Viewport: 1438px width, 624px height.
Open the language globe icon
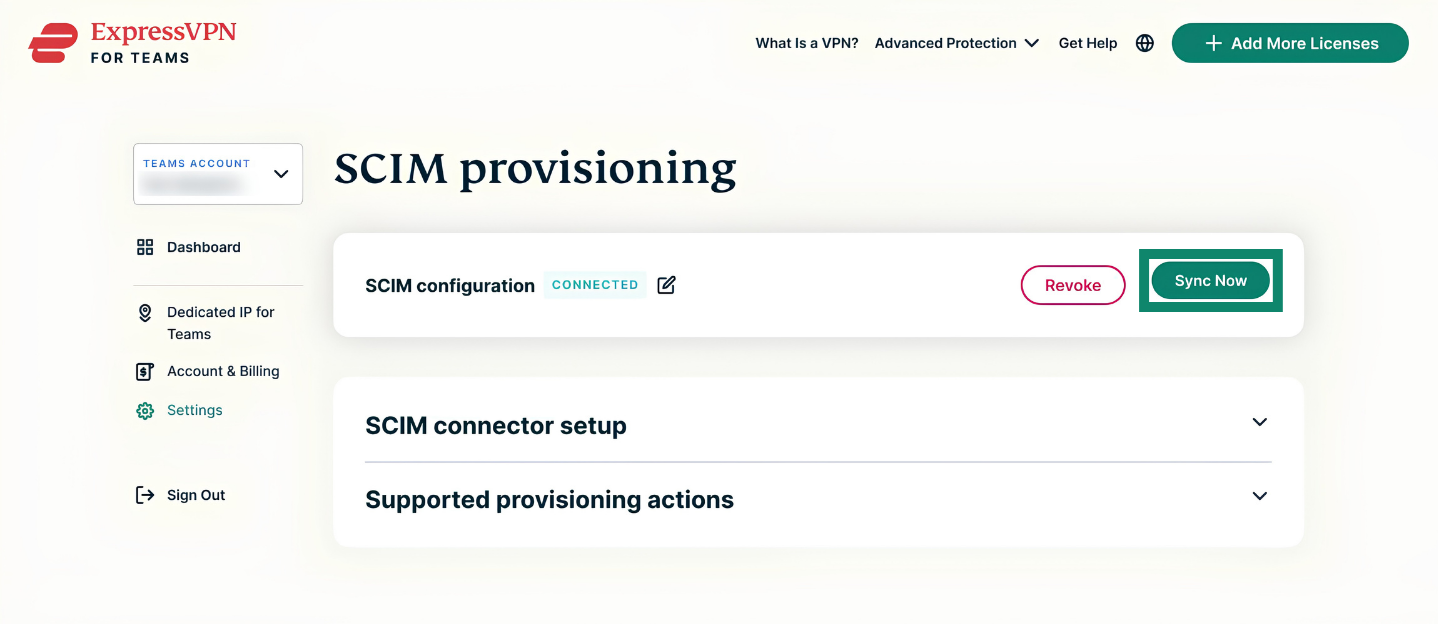click(1145, 43)
